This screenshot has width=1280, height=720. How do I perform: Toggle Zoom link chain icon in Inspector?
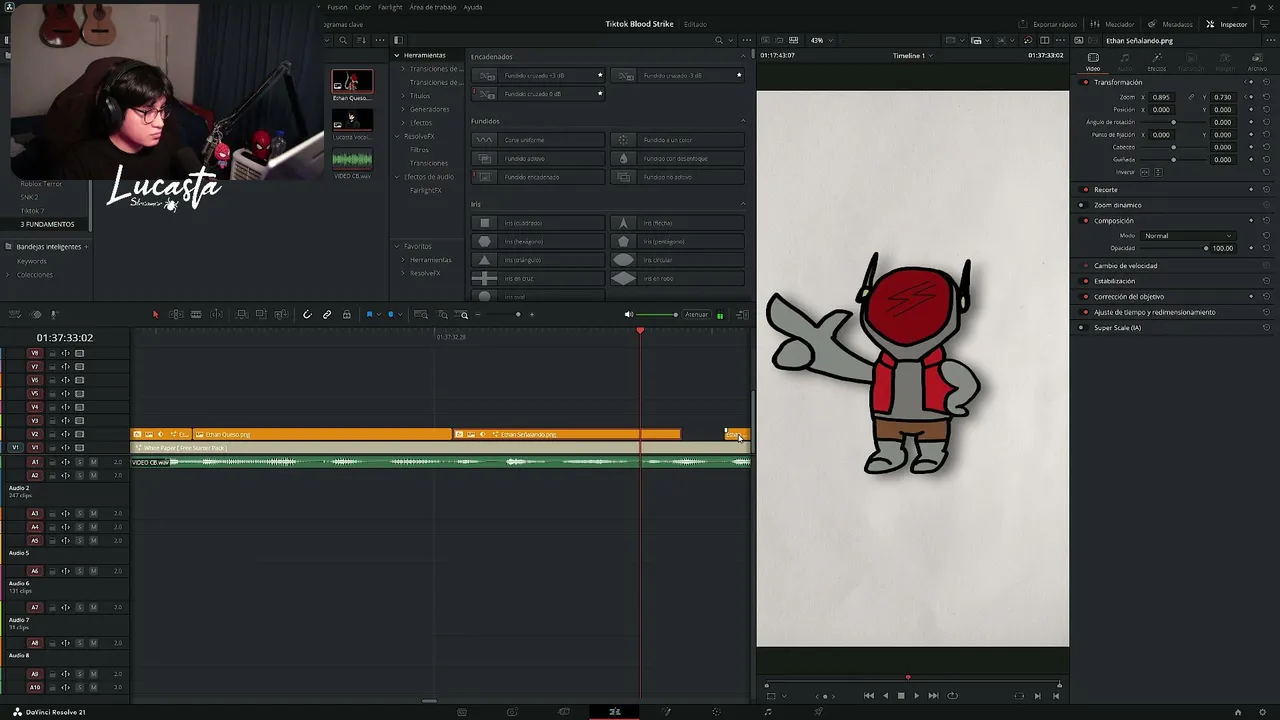1190,97
